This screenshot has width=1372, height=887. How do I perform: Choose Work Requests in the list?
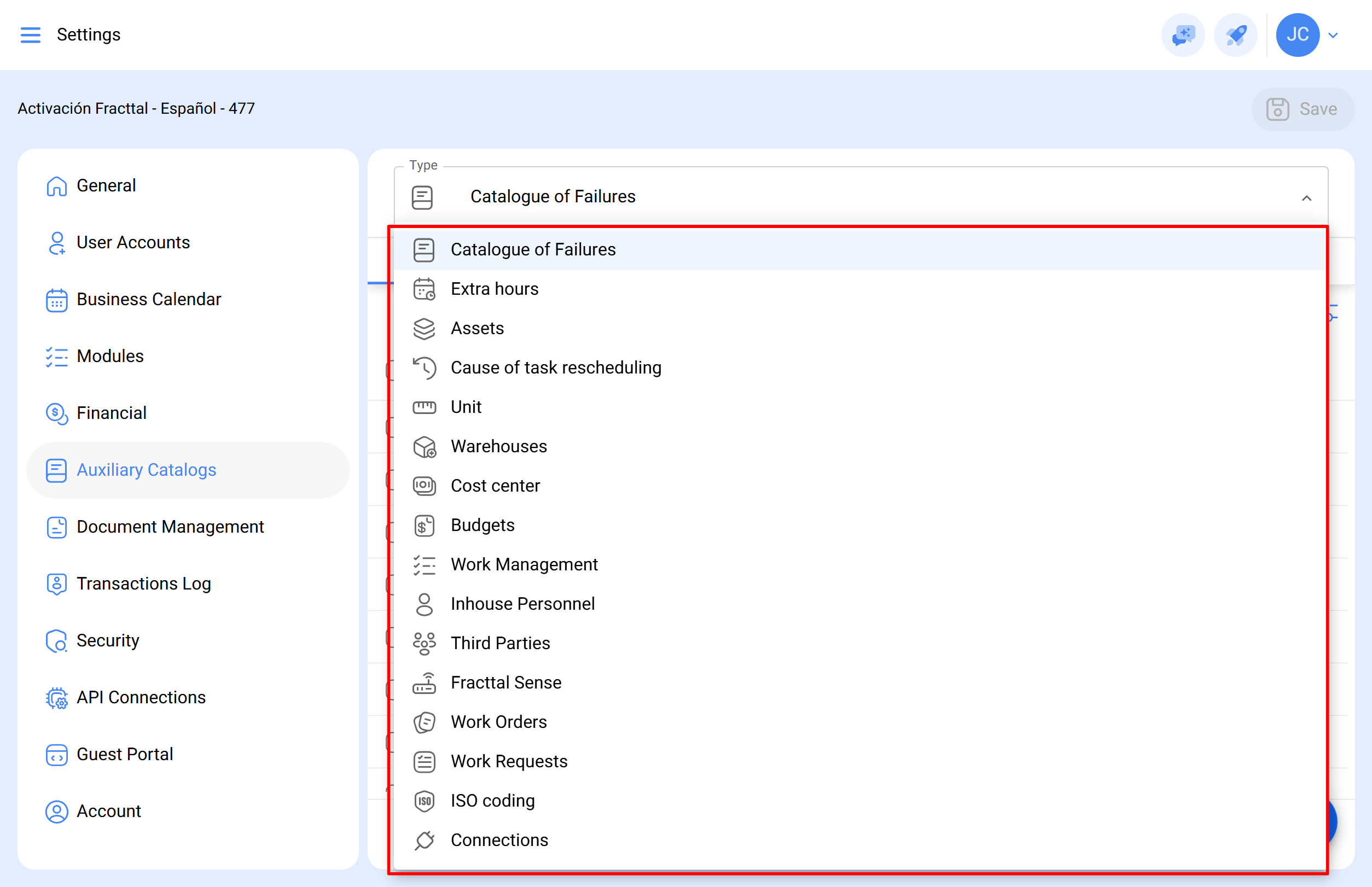tap(508, 761)
